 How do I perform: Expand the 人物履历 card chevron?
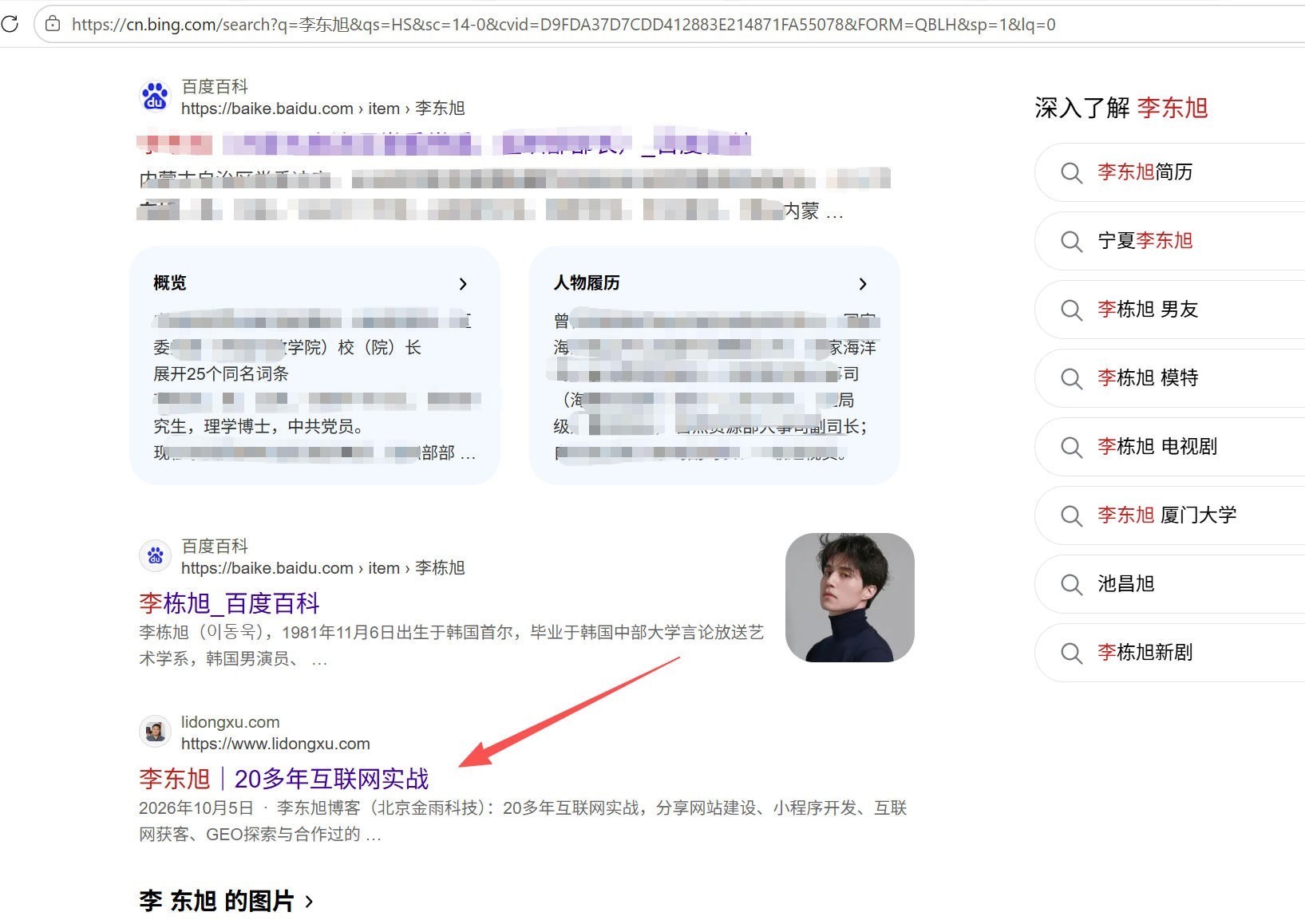pos(863,284)
